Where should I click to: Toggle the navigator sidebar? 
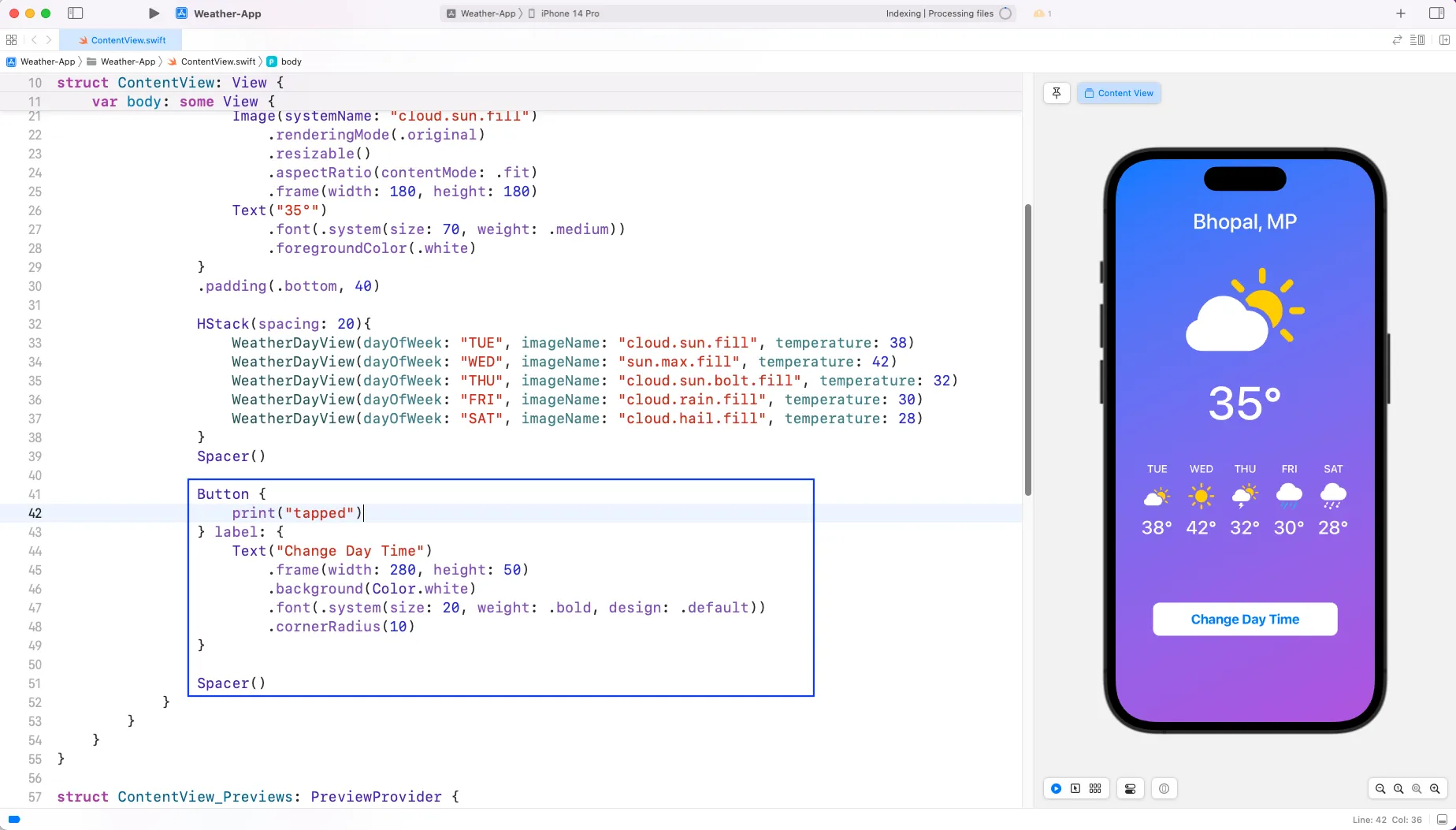pos(76,13)
